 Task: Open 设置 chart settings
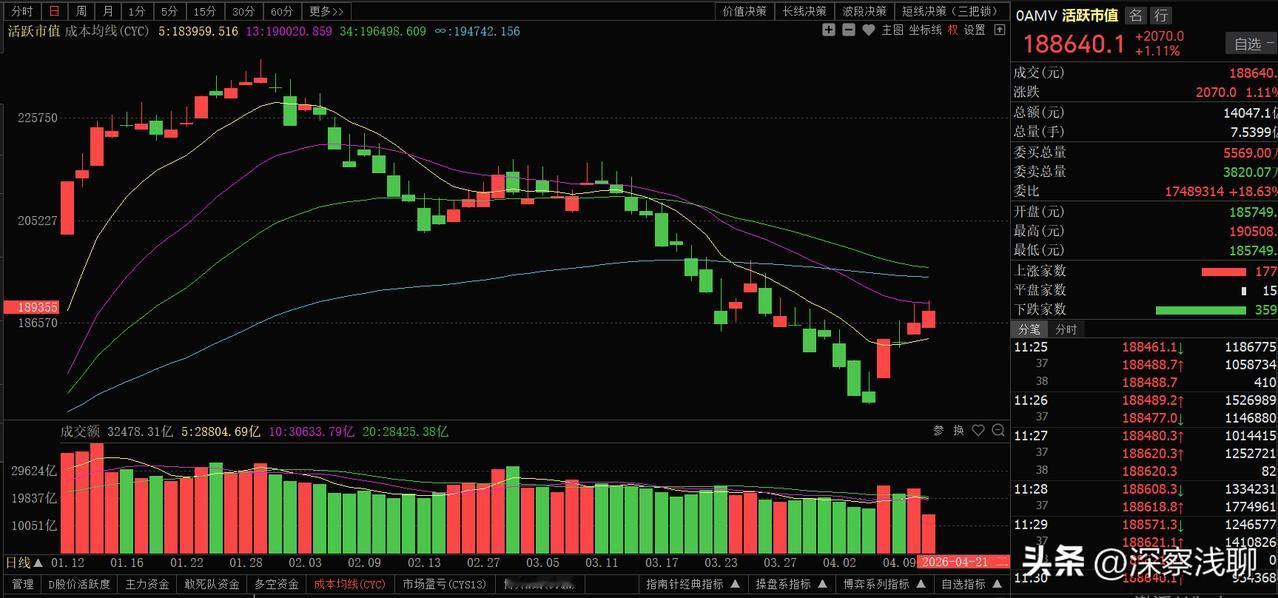click(x=975, y=30)
